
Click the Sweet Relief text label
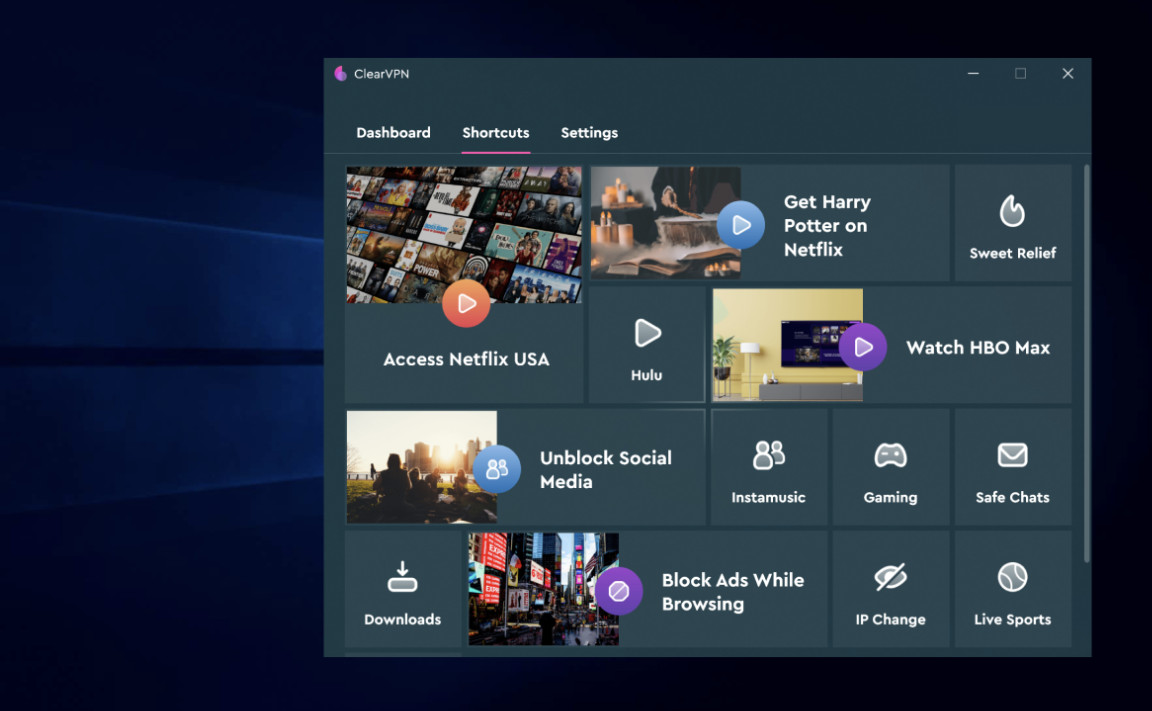click(x=1012, y=253)
